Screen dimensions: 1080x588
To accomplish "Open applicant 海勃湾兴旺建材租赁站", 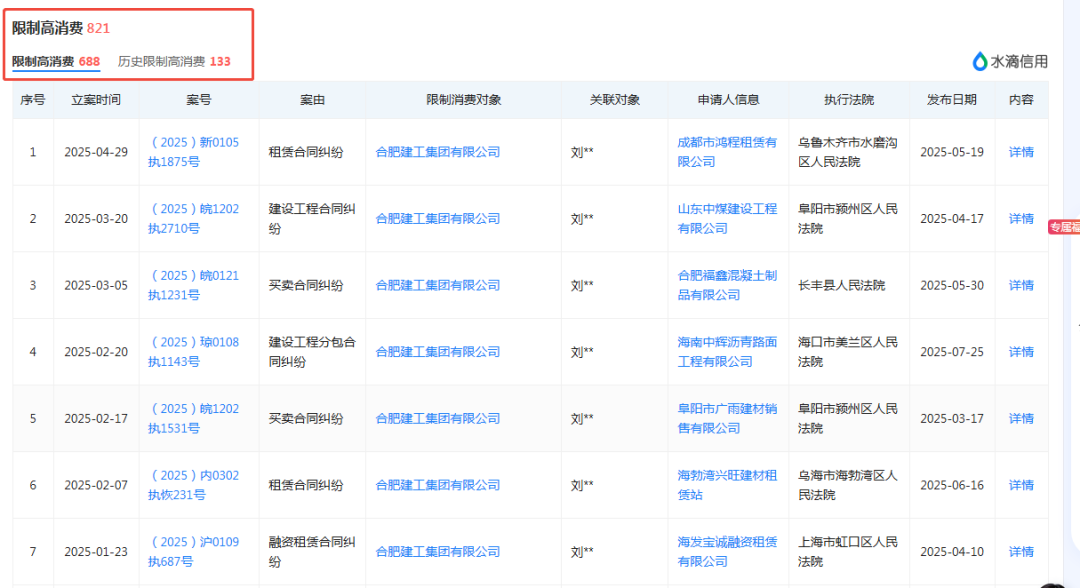I will pos(727,484).
